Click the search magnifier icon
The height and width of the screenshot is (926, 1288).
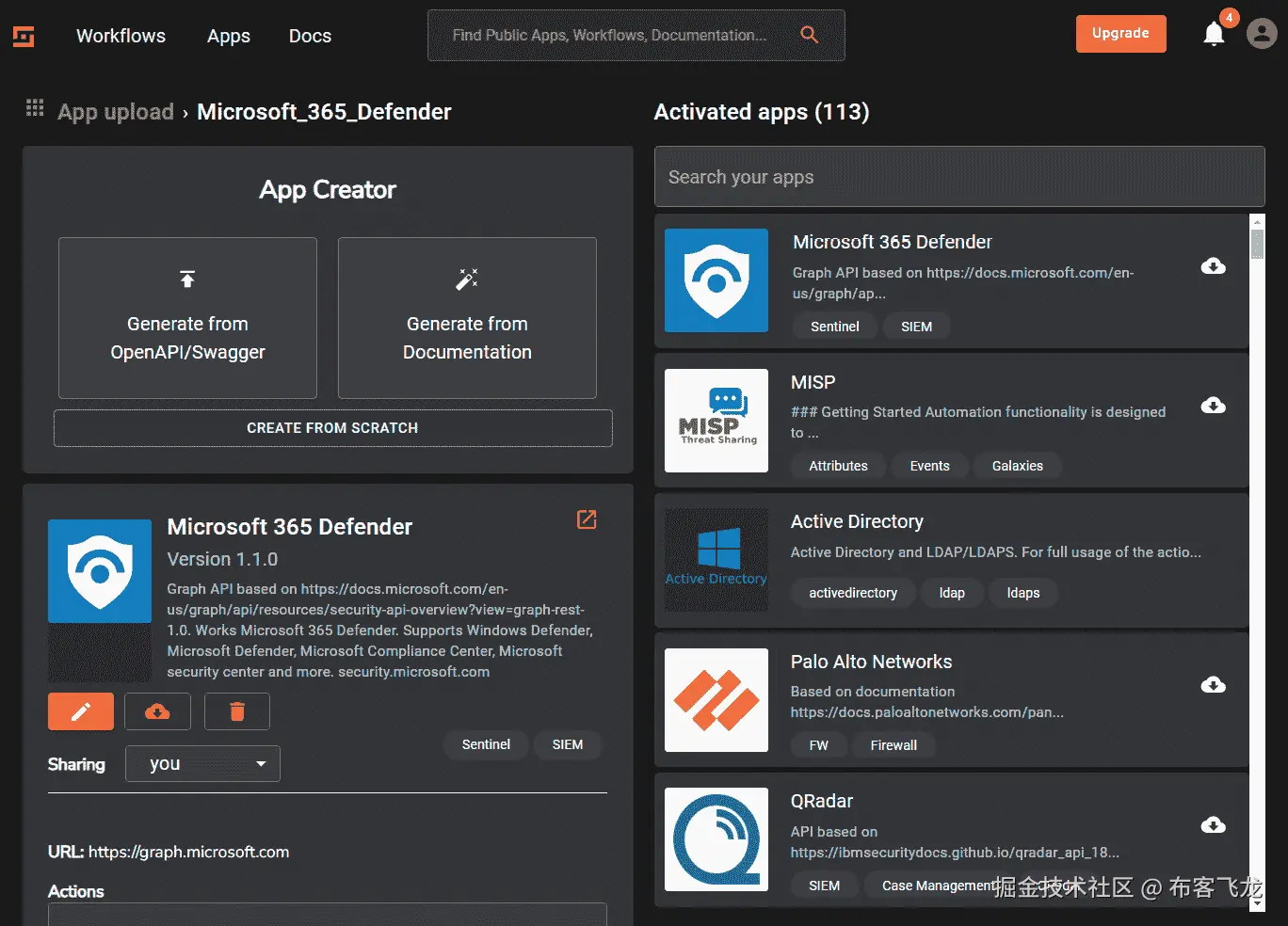pos(809,34)
